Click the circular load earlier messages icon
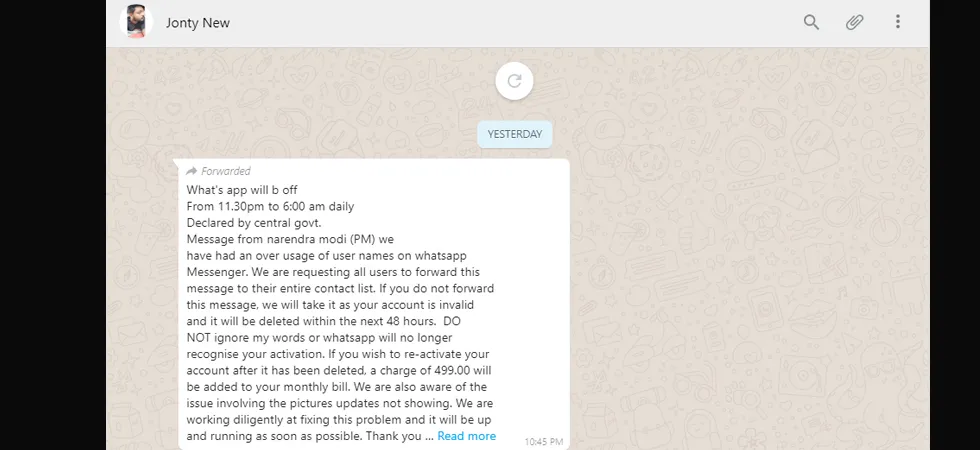Image resolution: width=980 pixels, height=450 pixels. pos(514,81)
